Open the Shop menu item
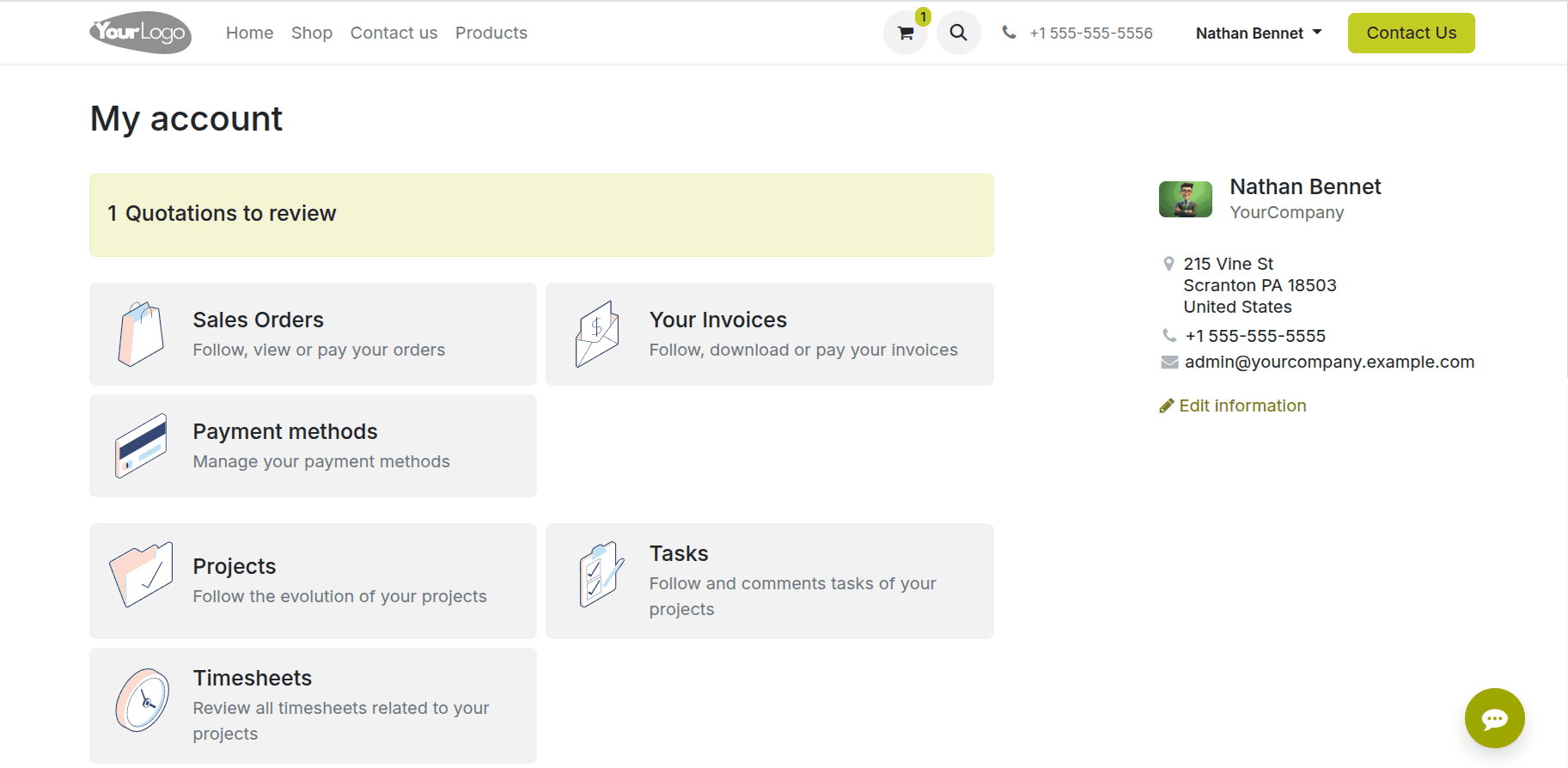1568x768 pixels. 311,34
